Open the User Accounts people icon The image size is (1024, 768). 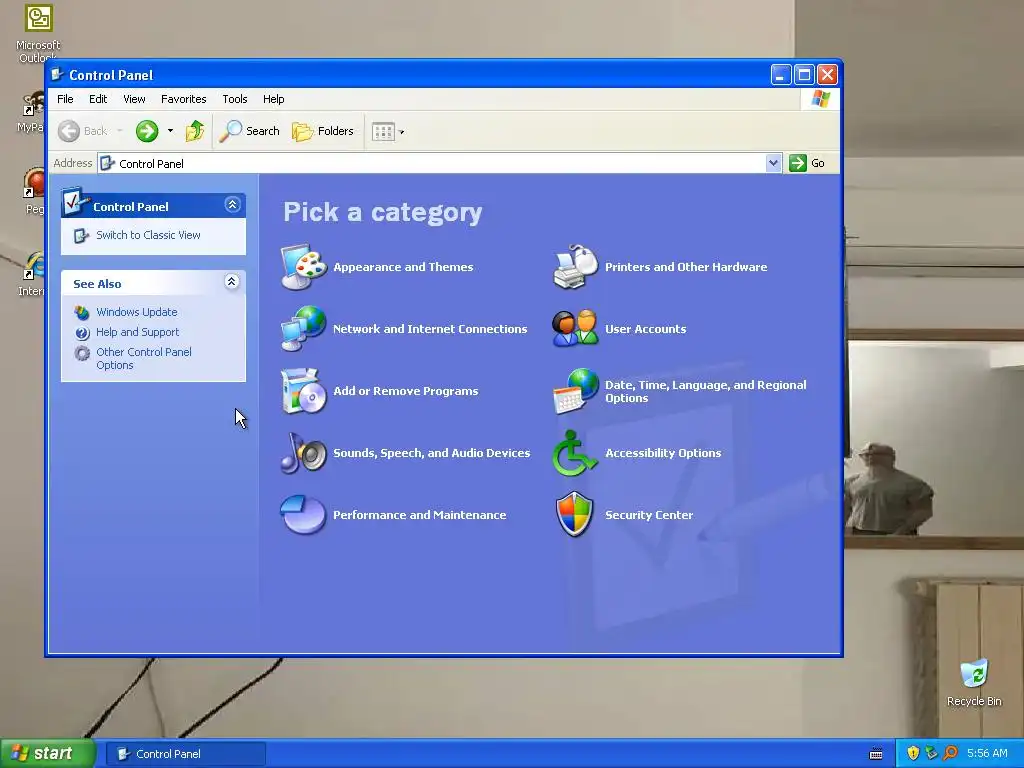[x=575, y=328]
